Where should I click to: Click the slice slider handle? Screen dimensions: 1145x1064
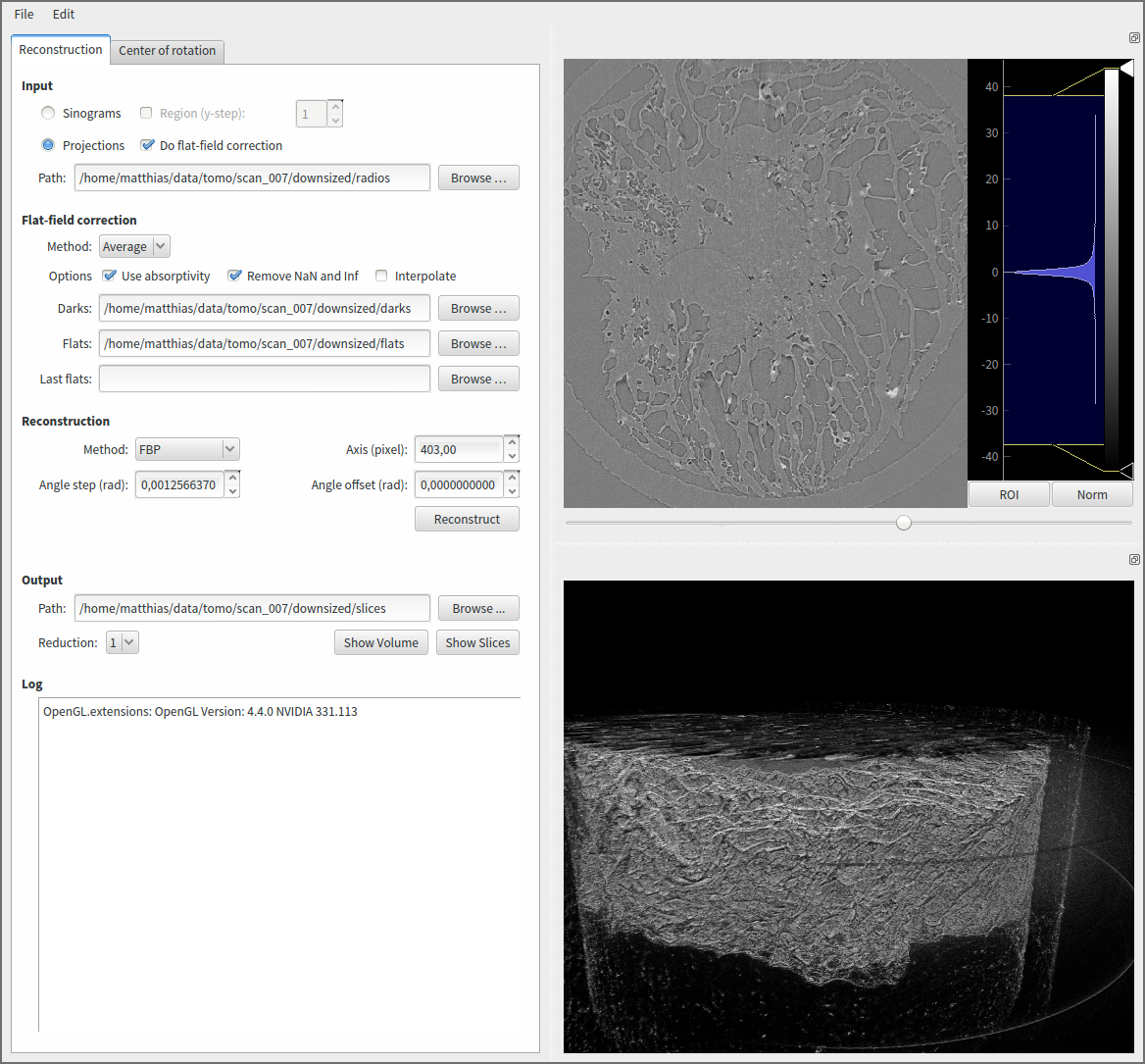(904, 523)
